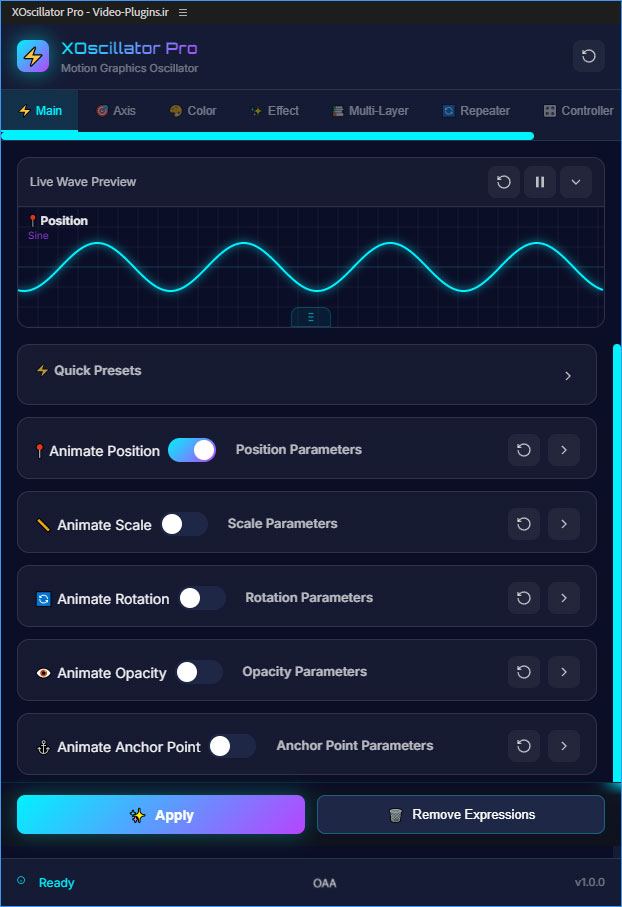
Task: Expand Position Parameters chevron
Action: coord(564,450)
